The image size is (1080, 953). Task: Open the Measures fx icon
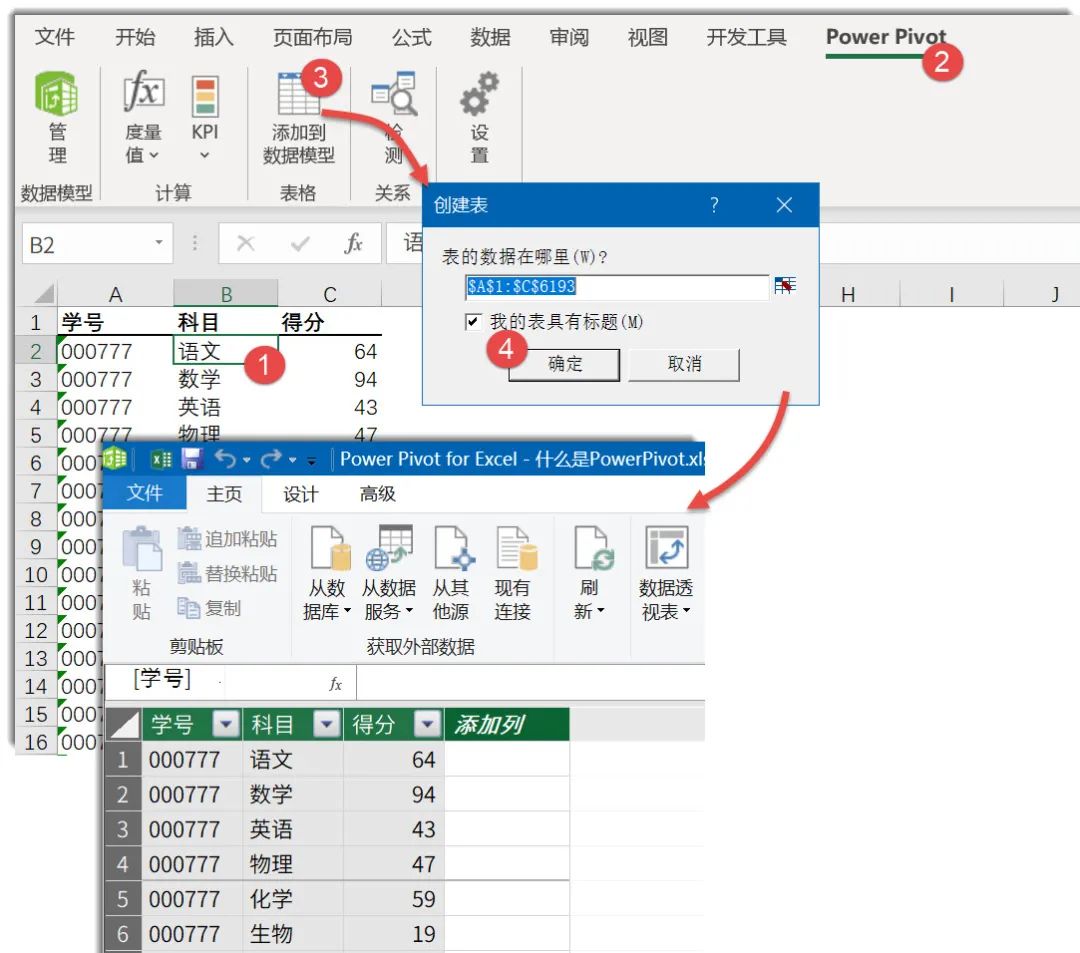[143, 92]
